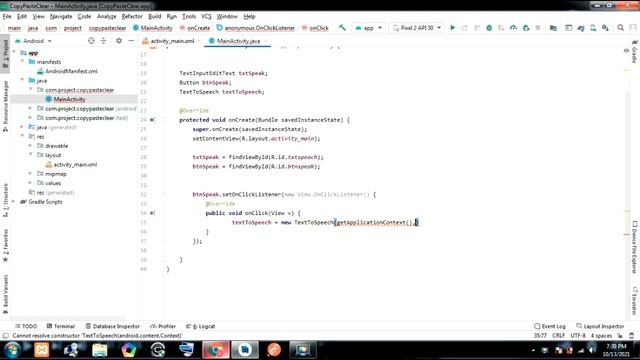Click the copypasteclear breadcrumb in navigation bar
The width and height of the screenshot is (640, 360).
(107, 28)
